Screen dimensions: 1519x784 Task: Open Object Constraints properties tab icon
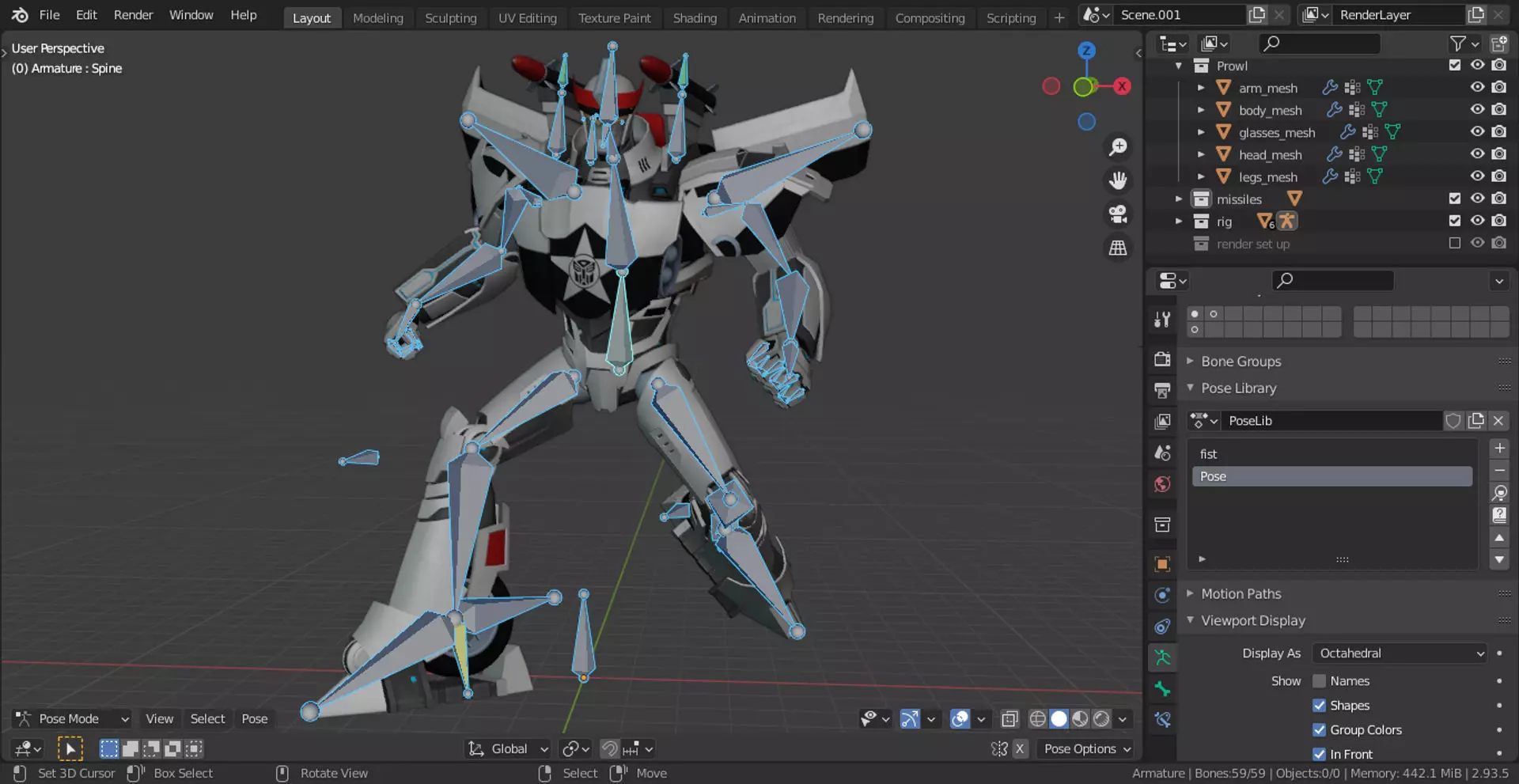tap(1162, 627)
